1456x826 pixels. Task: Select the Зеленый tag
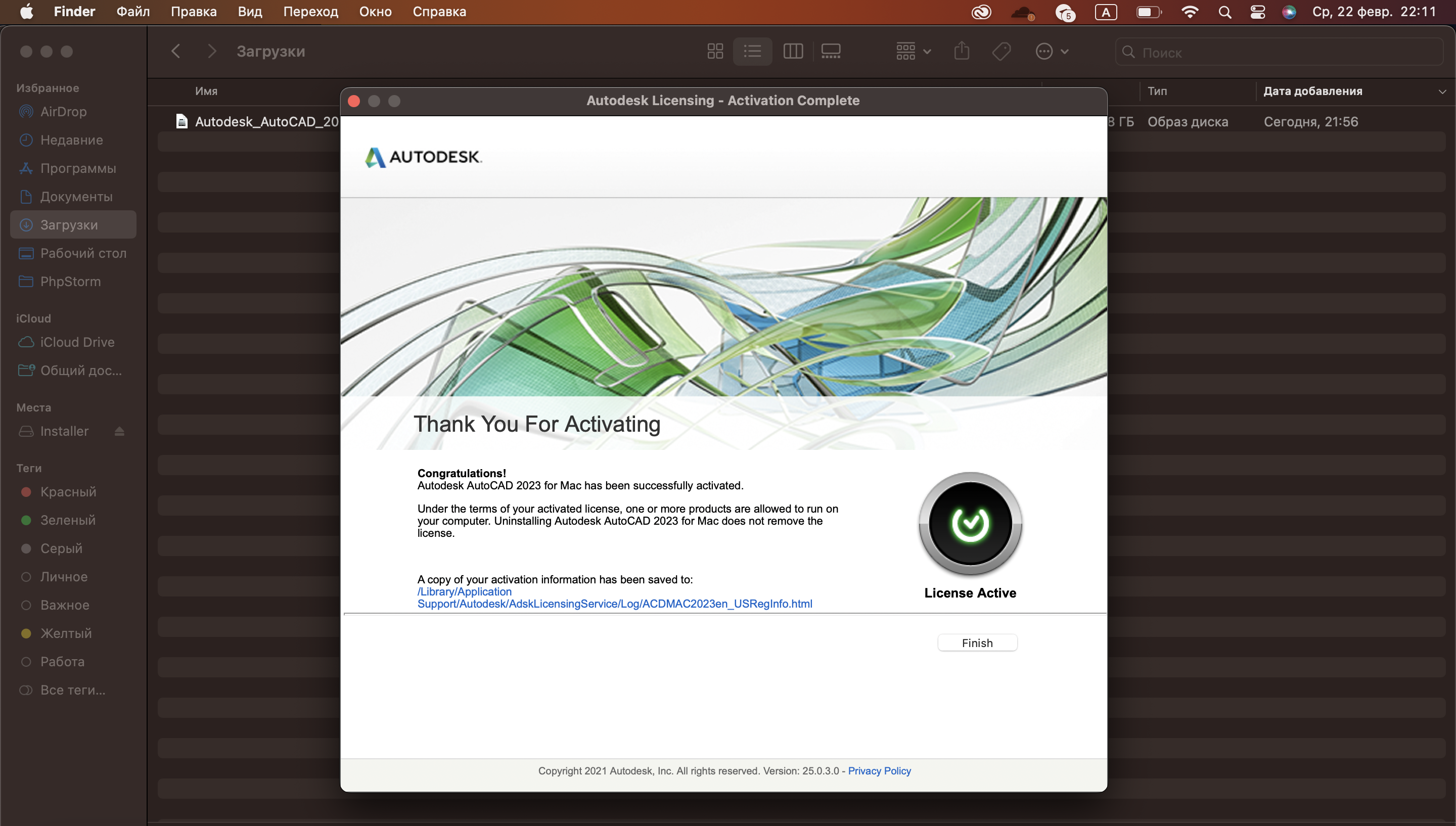[68, 520]
